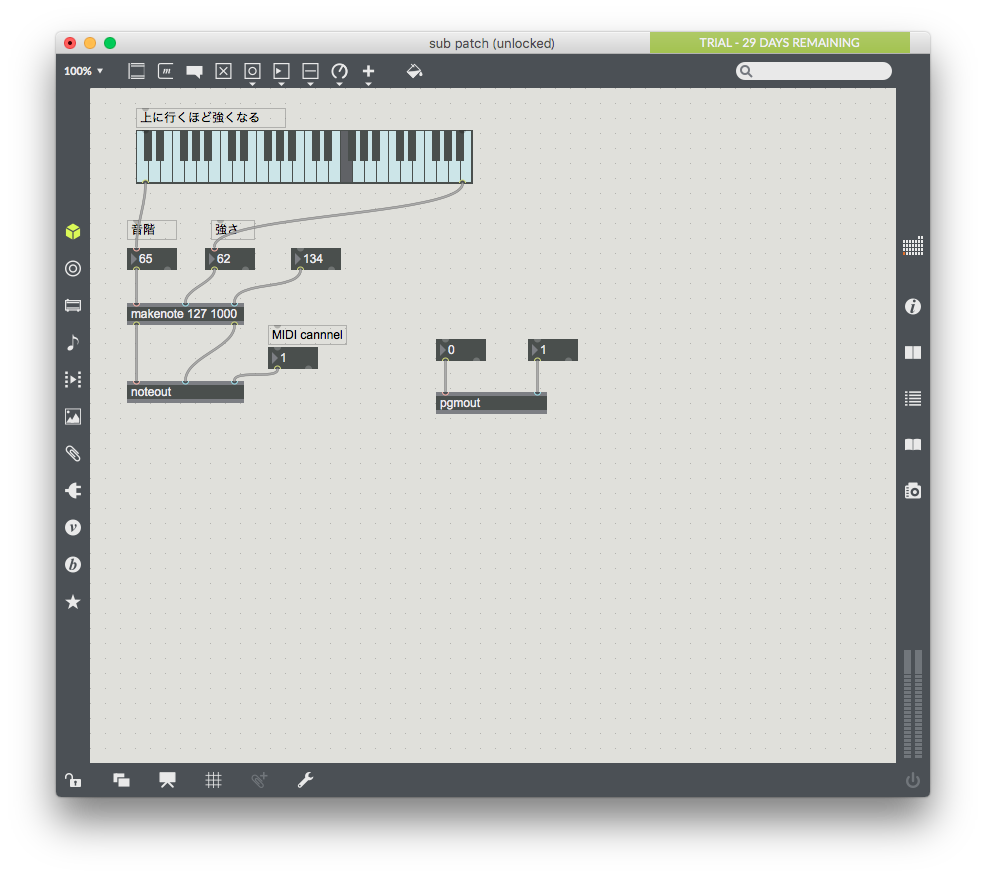Click the patcher search field
986x877 pixels.
[x=814, y=71]
